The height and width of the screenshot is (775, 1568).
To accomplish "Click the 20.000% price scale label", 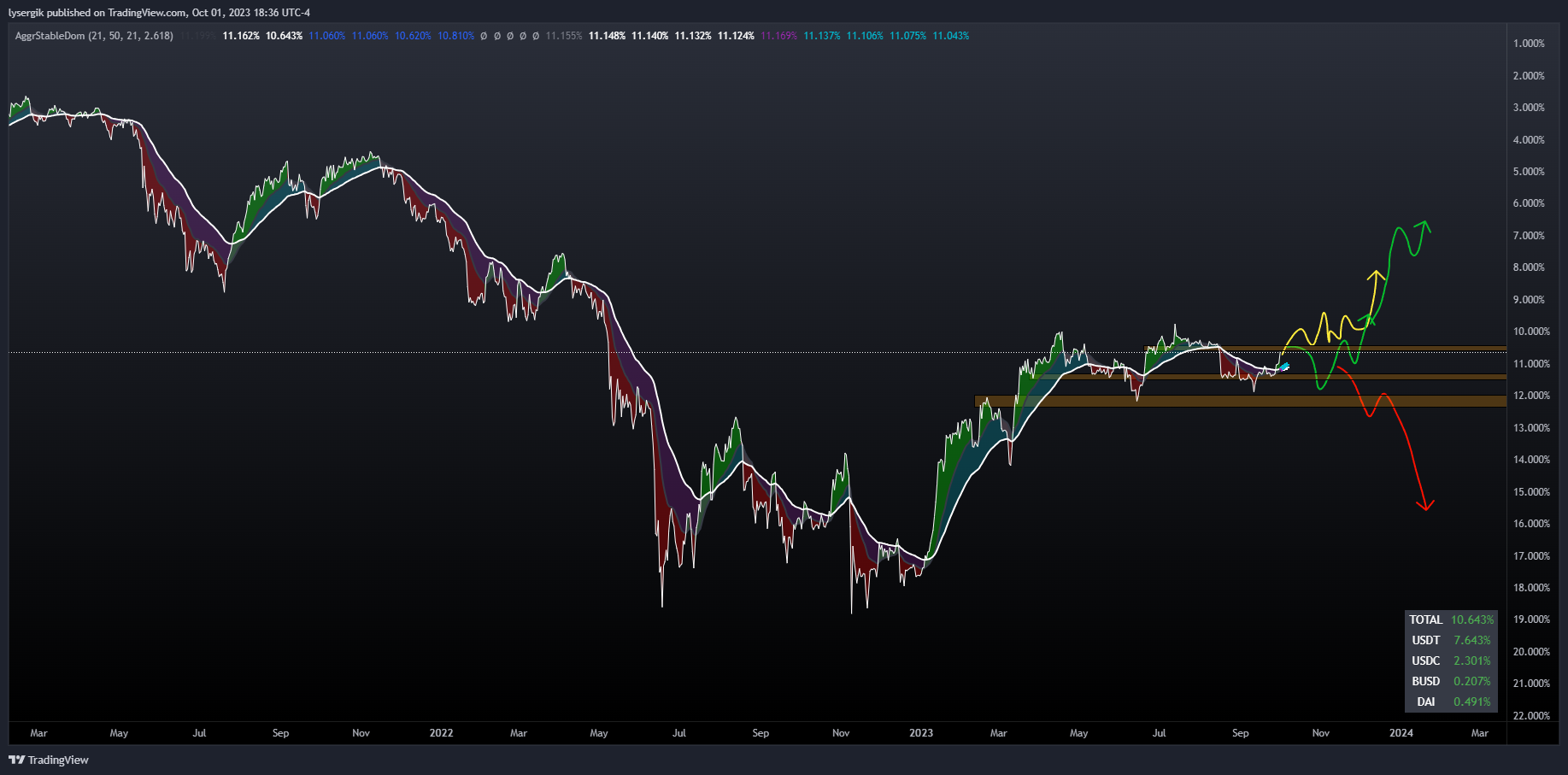I will pos(1531,652).
